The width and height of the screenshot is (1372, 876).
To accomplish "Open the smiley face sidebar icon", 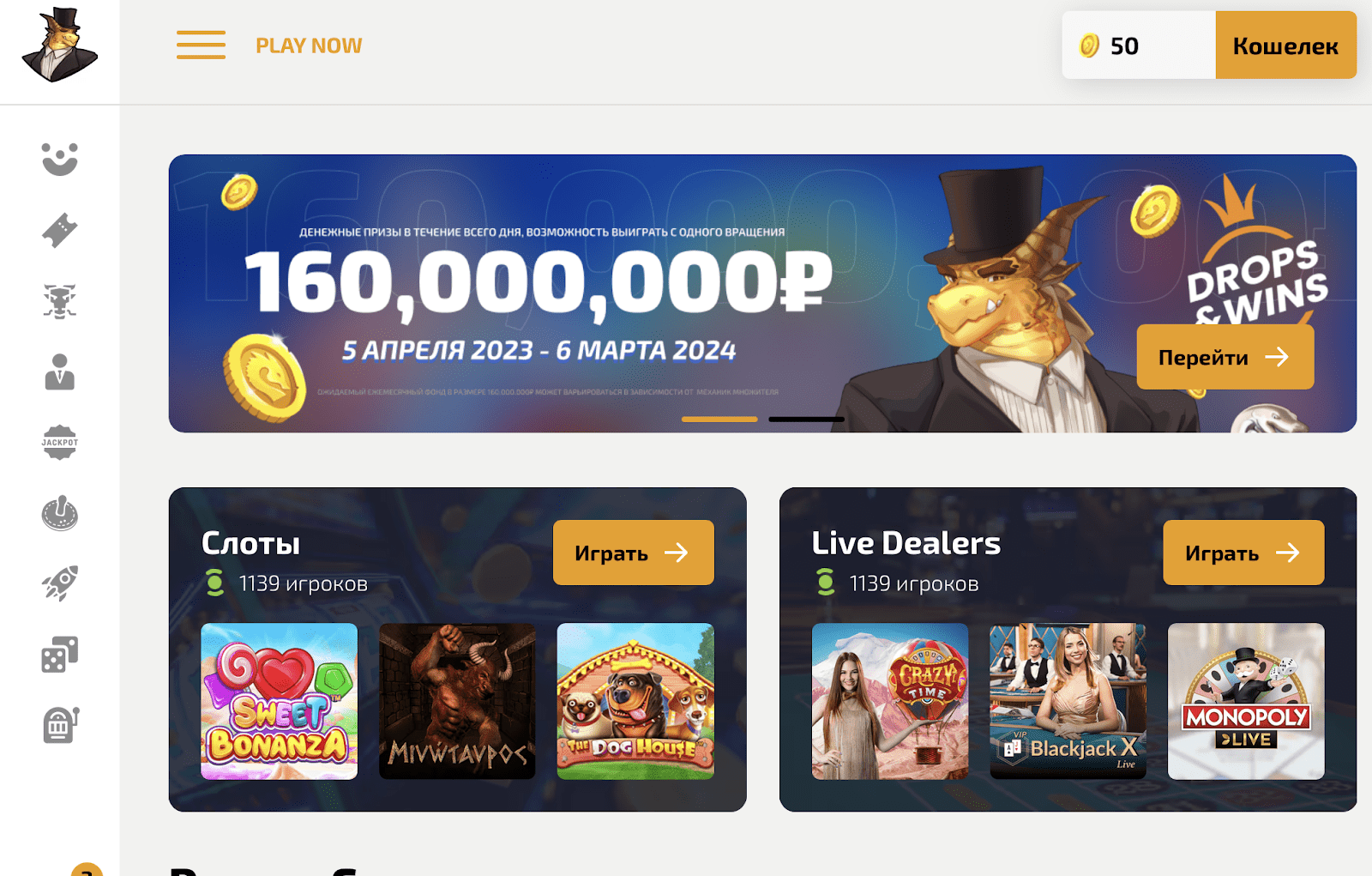I will coord(60,159).
